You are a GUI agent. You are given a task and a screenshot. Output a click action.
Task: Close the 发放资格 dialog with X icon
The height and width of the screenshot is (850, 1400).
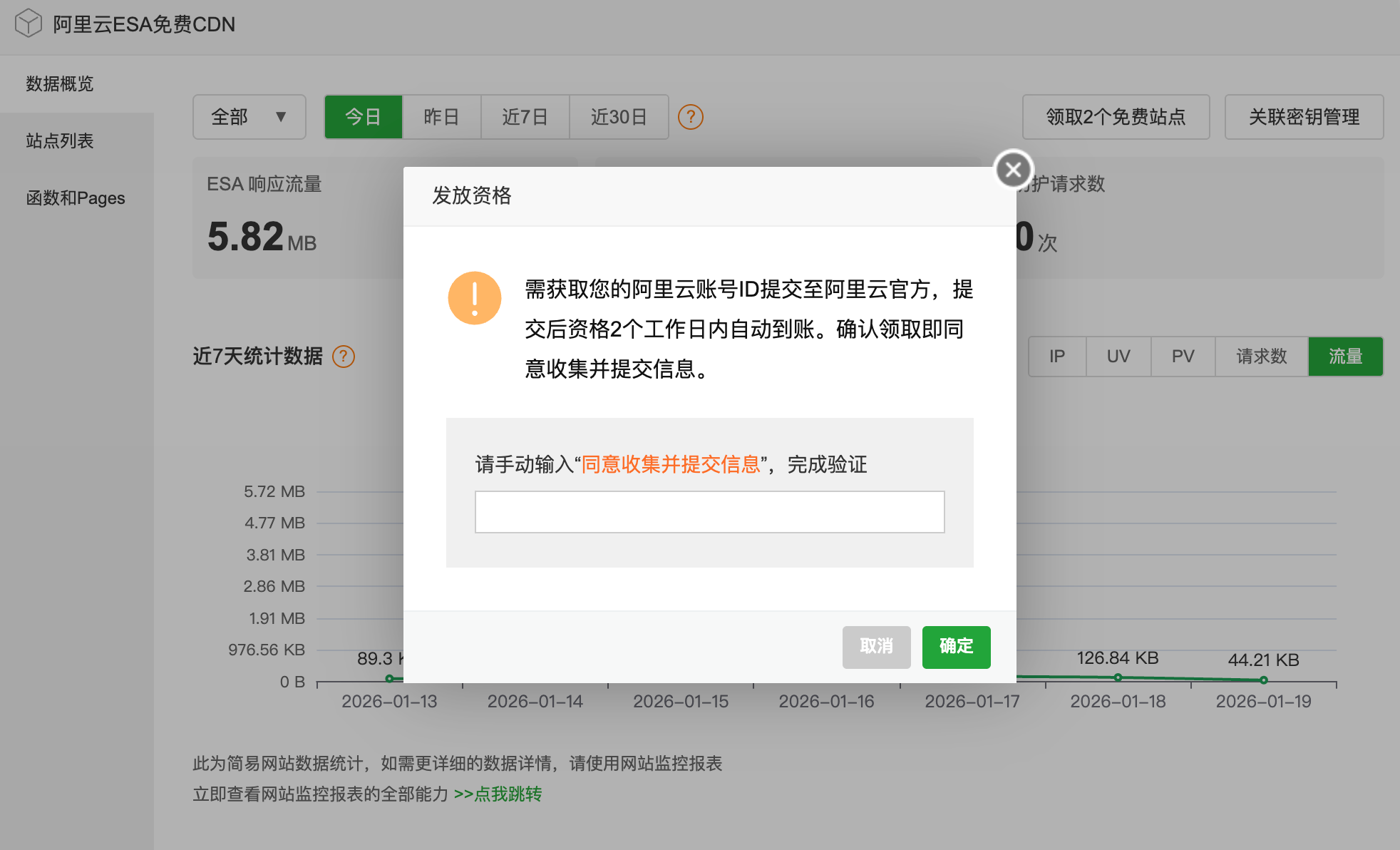point(1013,170)
